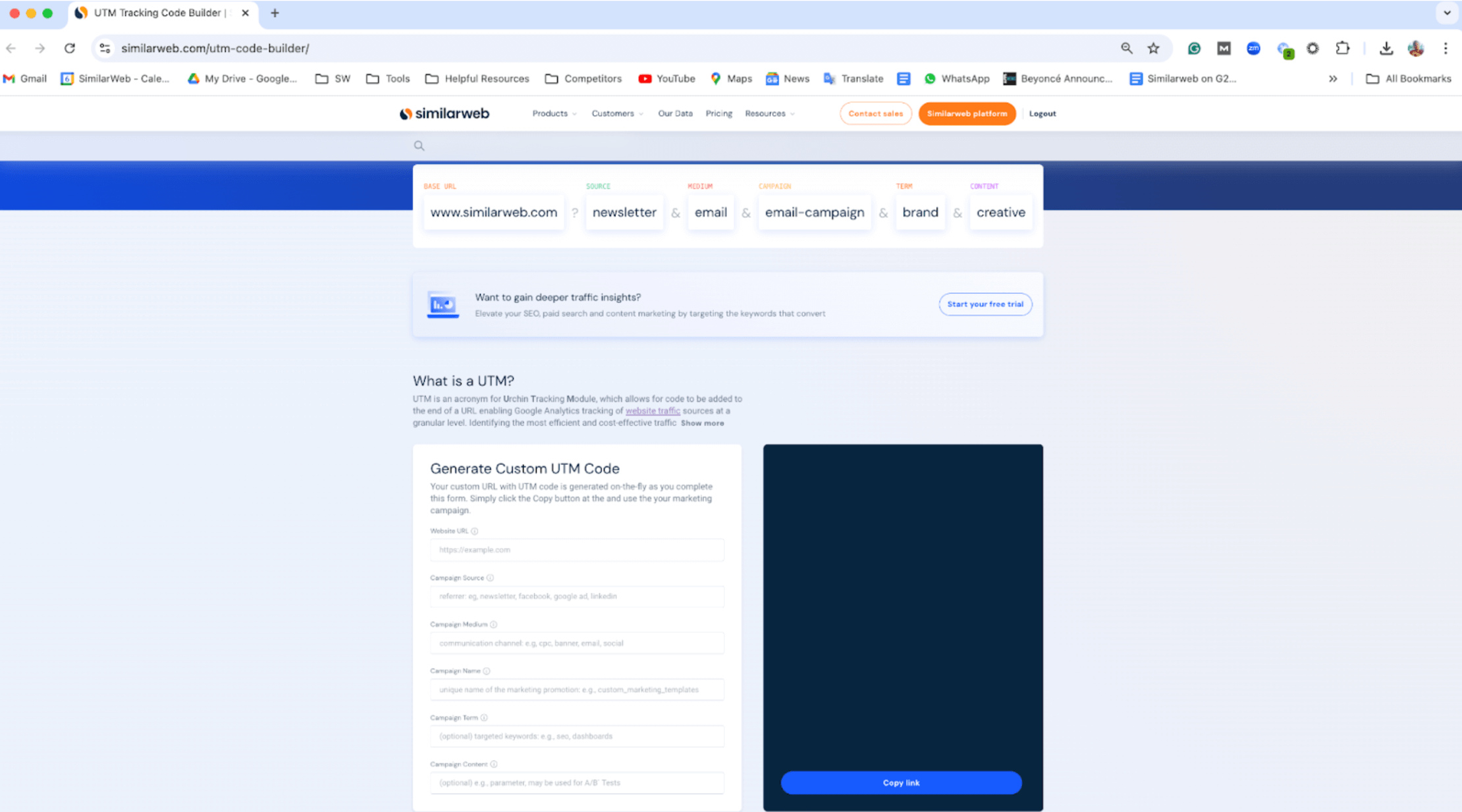1462x812 pixels.
Task: Click Show more under What is a UTM
Action: (x=702, y=423)
